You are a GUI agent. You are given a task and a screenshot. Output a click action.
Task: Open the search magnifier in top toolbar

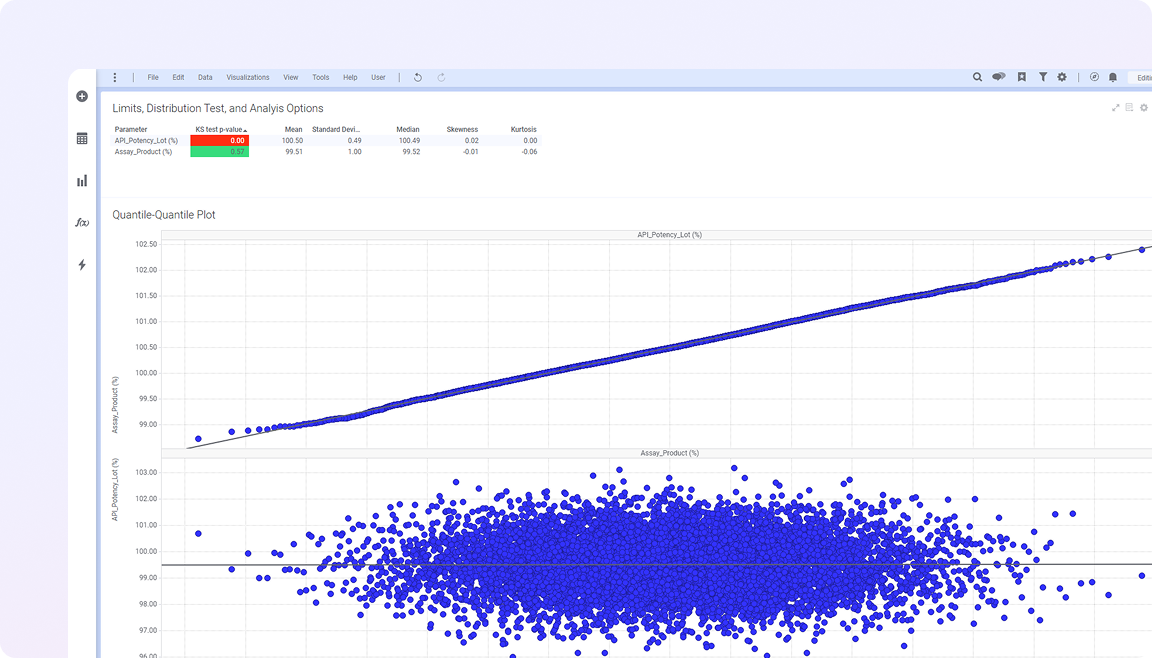978,77
